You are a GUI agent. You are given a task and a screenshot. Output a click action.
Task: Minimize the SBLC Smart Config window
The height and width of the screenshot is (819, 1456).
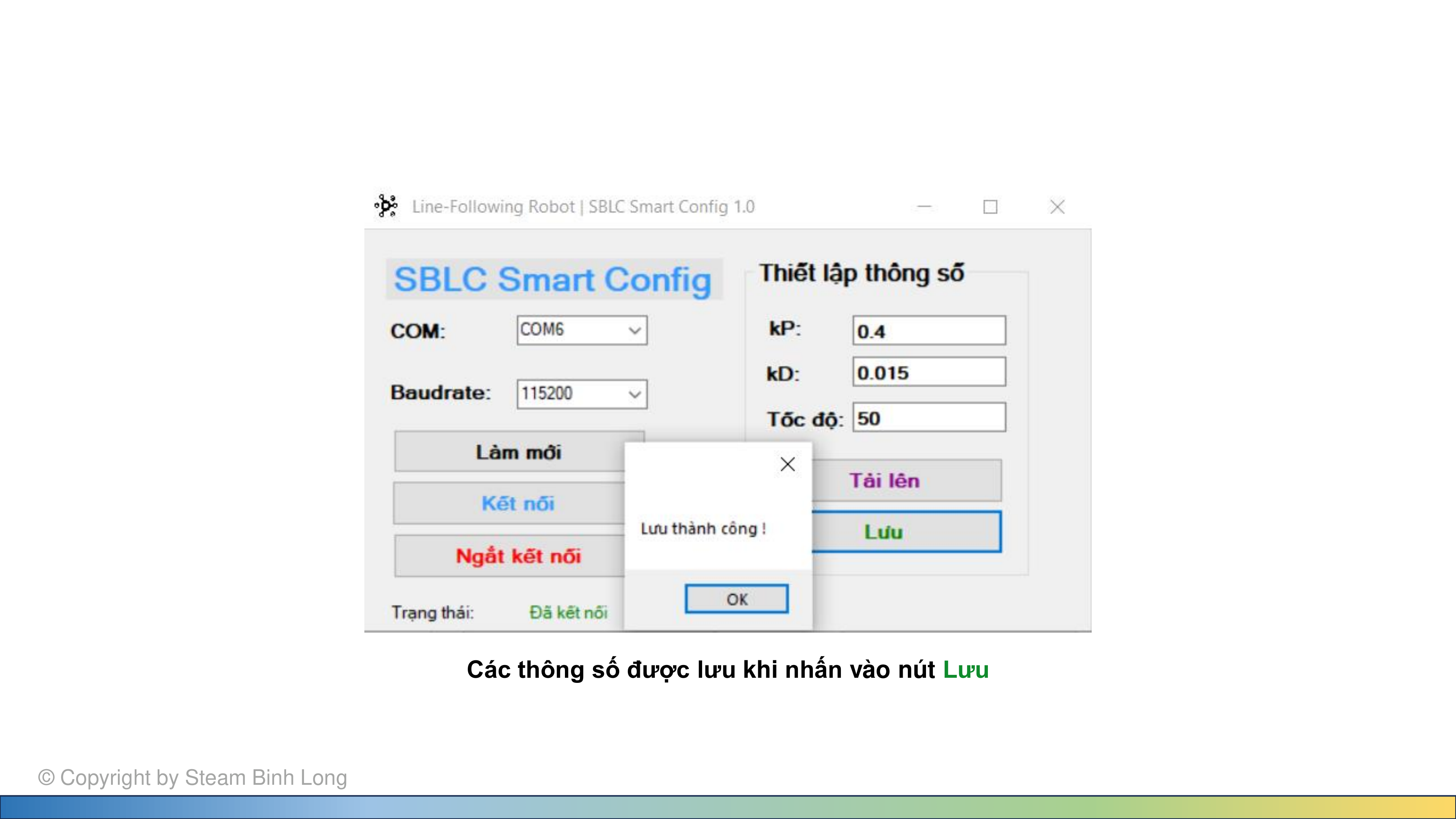[x=924, y=207]
